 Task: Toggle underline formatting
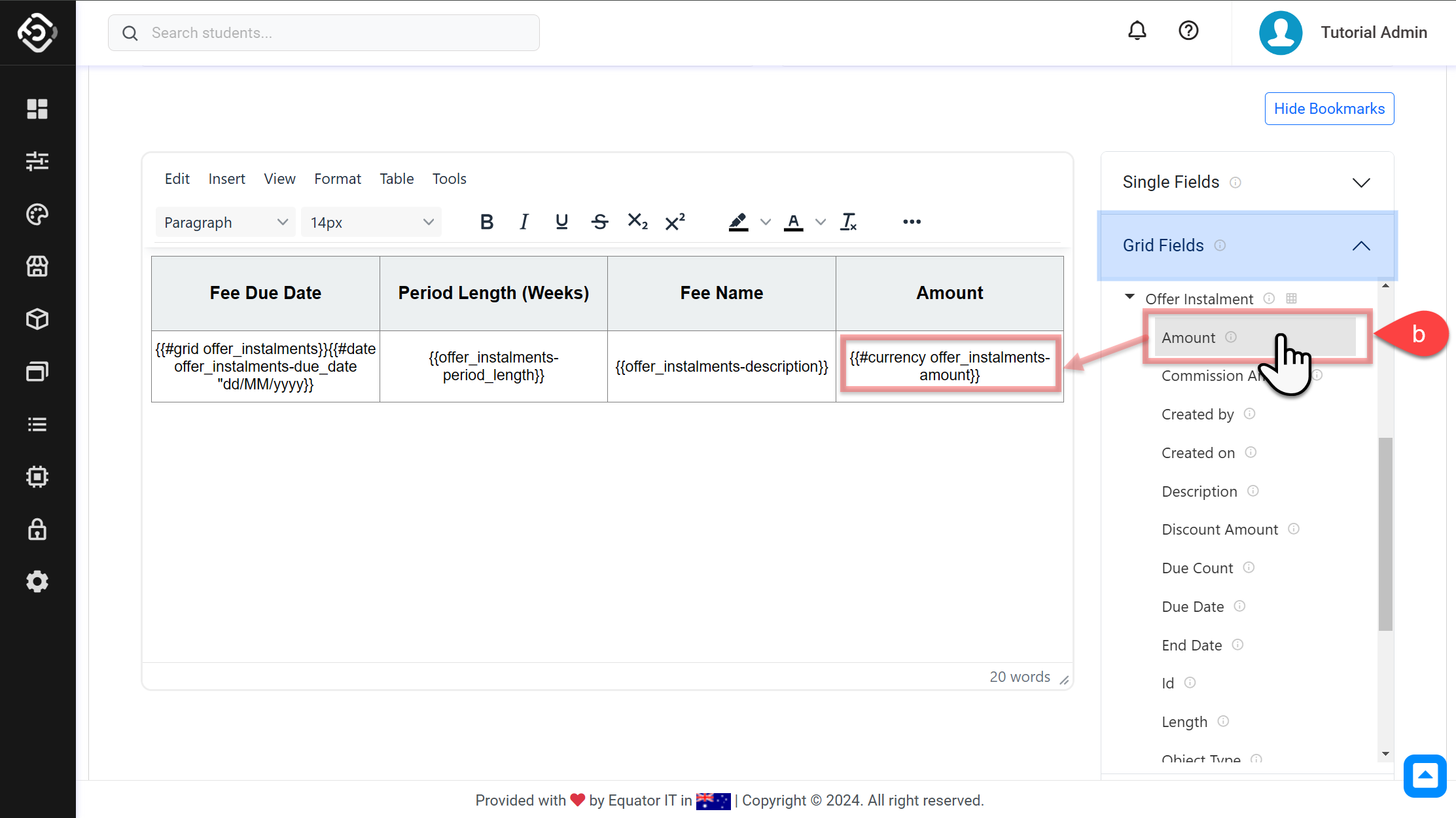point(561,222)
